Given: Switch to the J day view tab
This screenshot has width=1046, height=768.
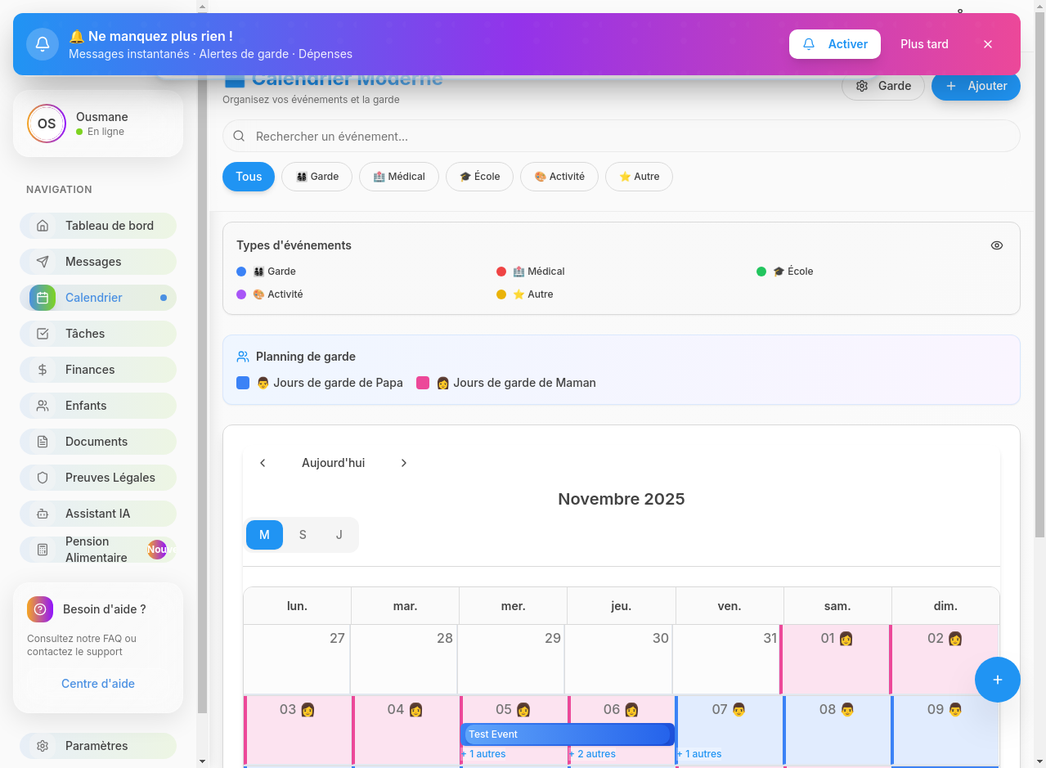Looking at the screenshot, I should [x=339, y=535].
